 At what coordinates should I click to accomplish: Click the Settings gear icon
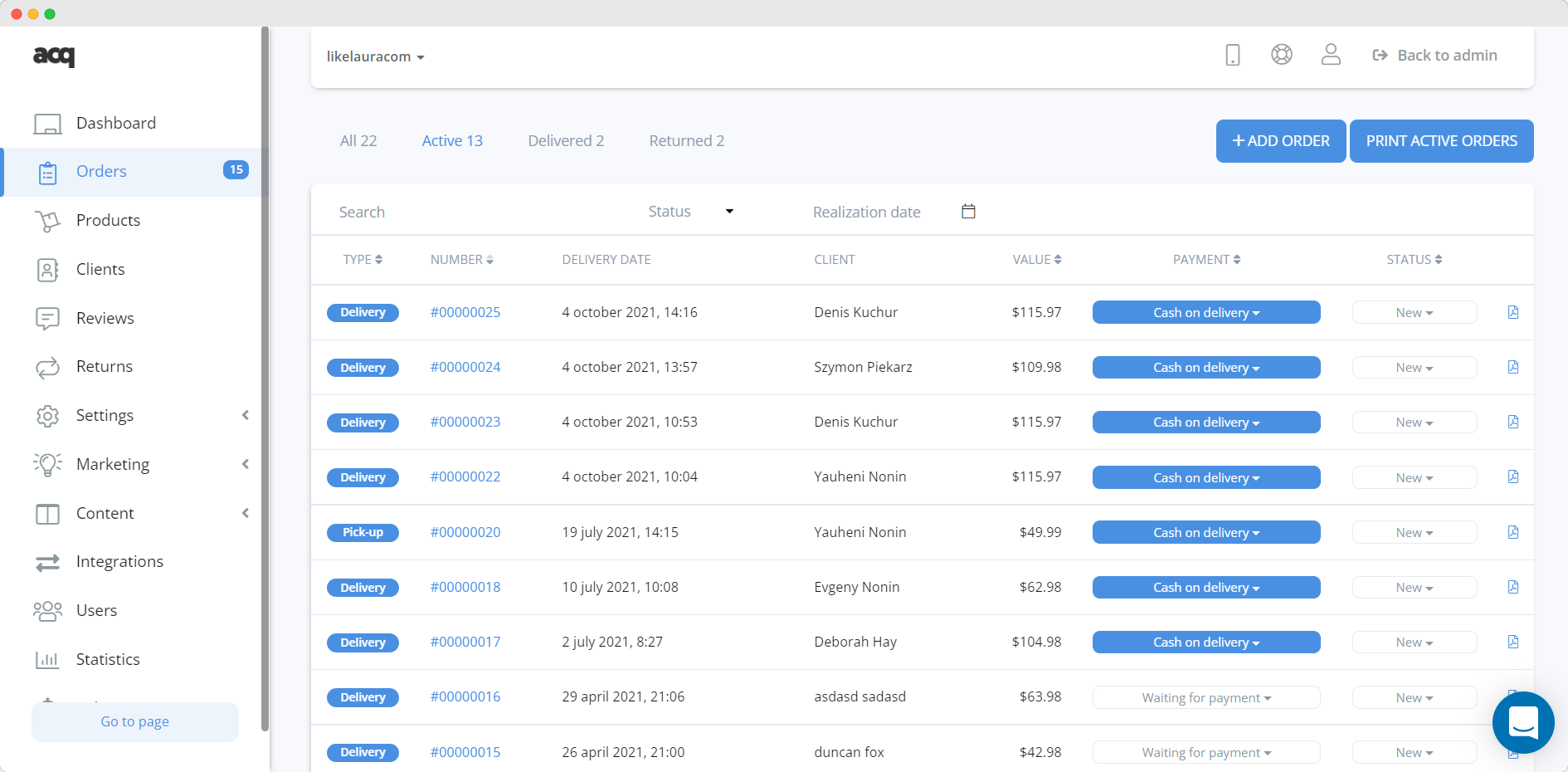47,416
